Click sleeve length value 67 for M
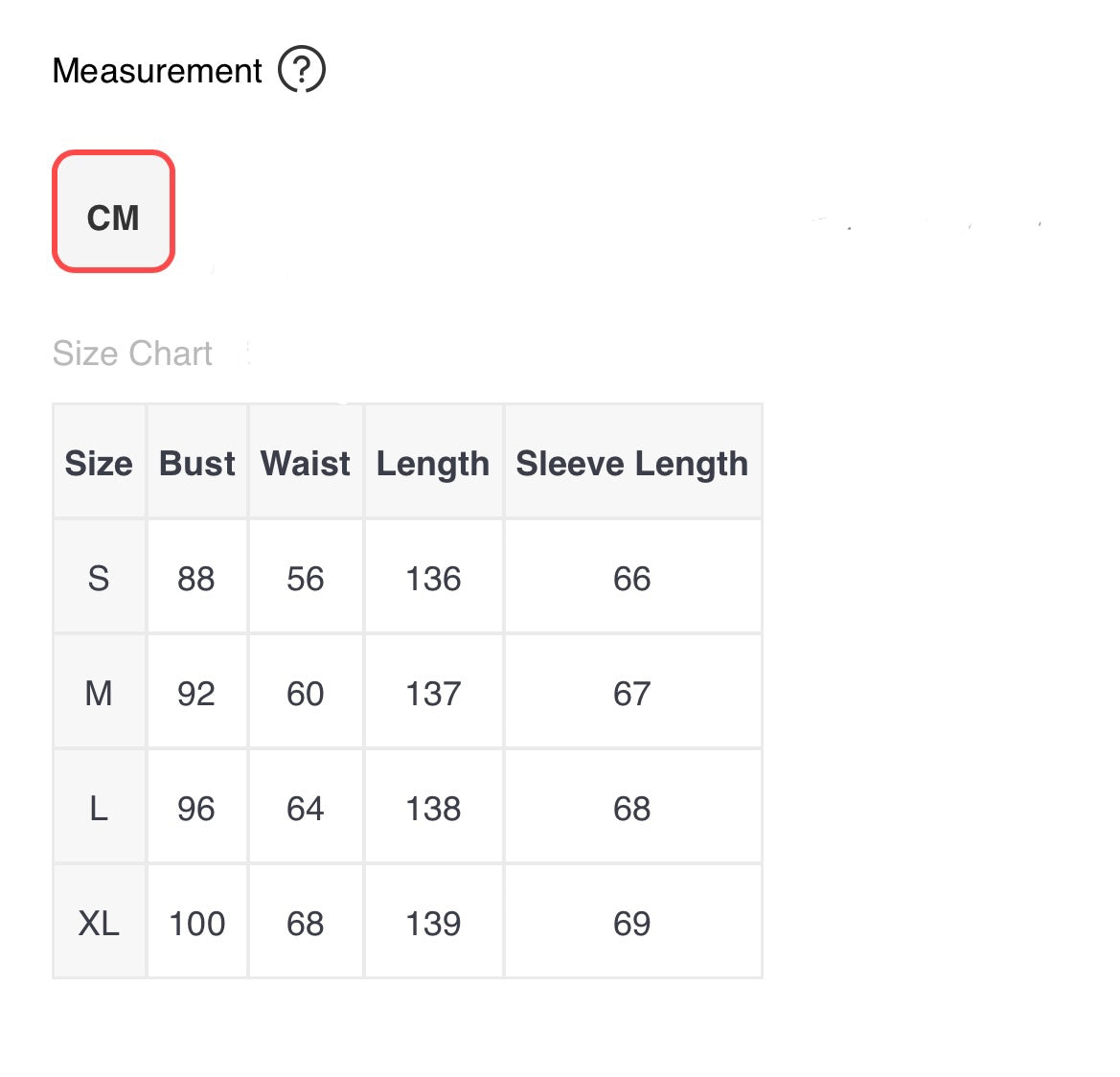This screenshot has width=1120, height=1077. [x=632, y=694]
